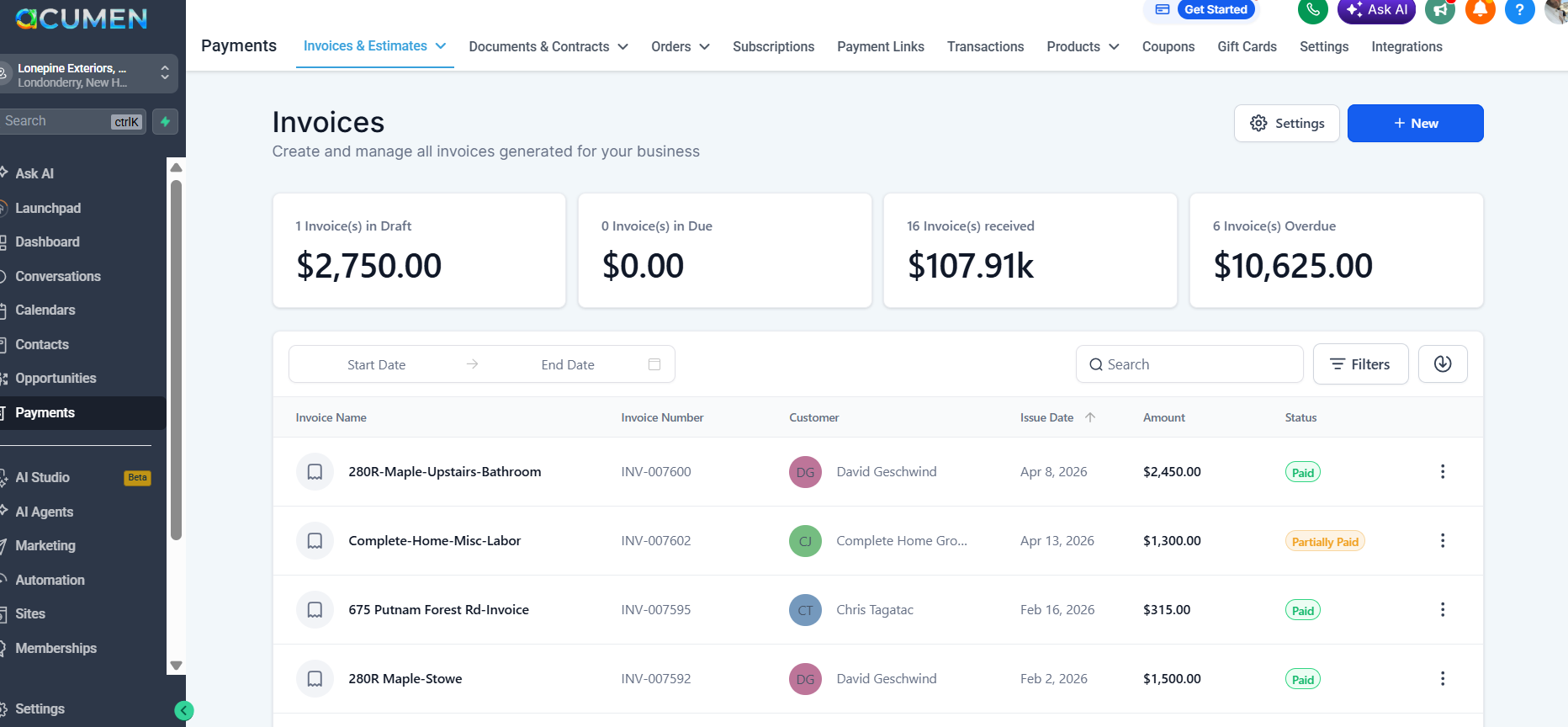The width and height of the screenshot is (1568, 727).
Task: Go to Launchpad in the sidebar
Action: 48,208
